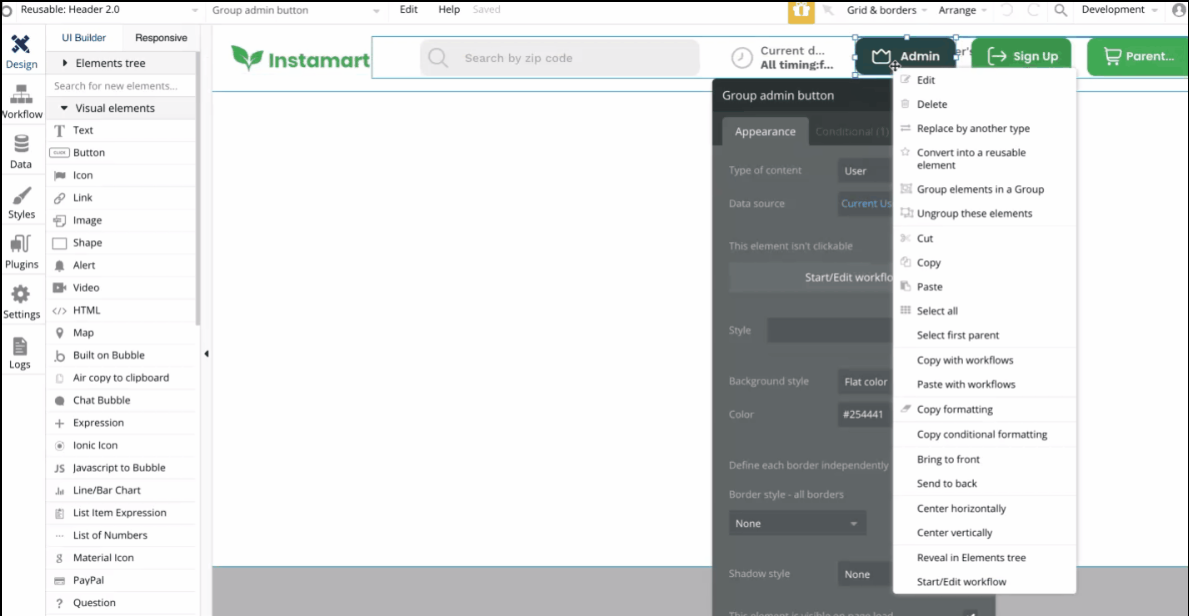This screenshot has height=616, width=1189.
Task: Open the Plugins icon
Action: click(x=21, y=245)
